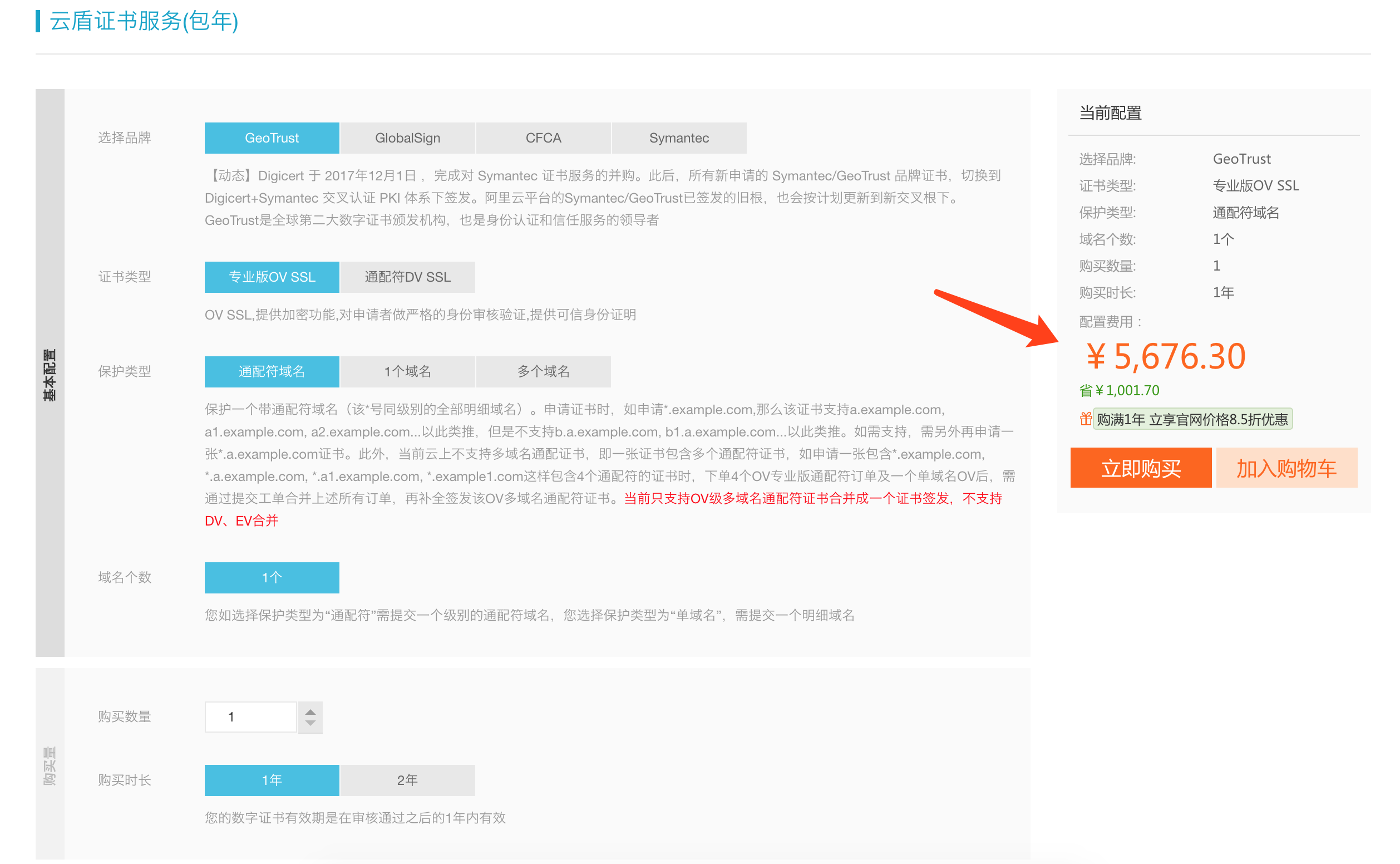The image size is (1400, 864).
Task: Set purchase duration to 2年
Action: click(407, 780)
